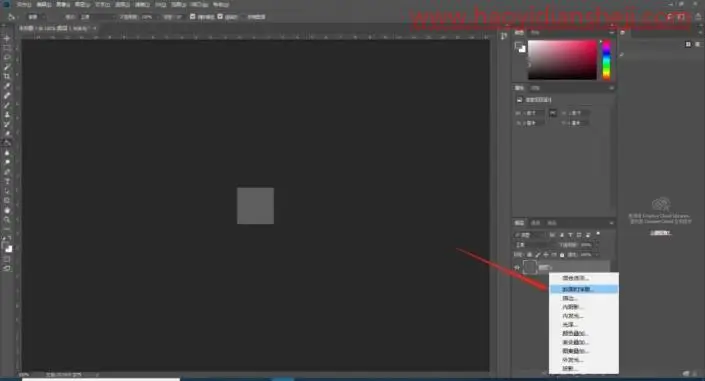Select the Clone Stamp tool
This screenshot has width=705, height=381.
(7, 115)
